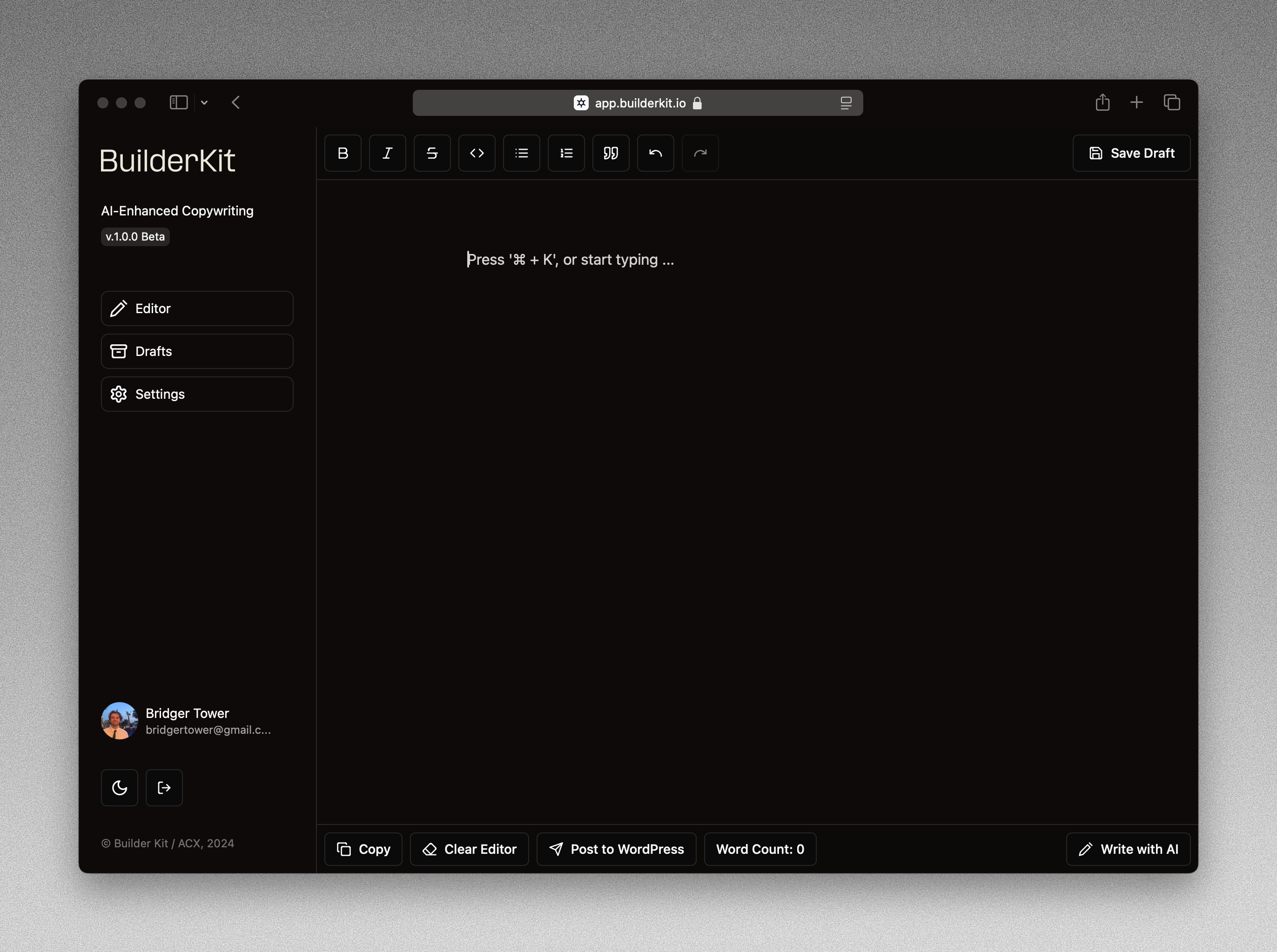Show the tab overview

click(x=1171, y=102)
